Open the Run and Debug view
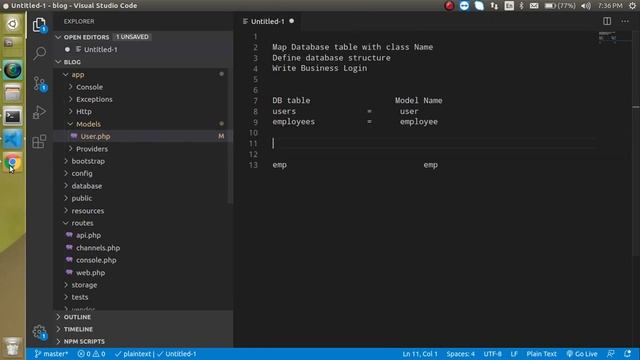Viewport: 640px width, 360px height. coord(39,112)
